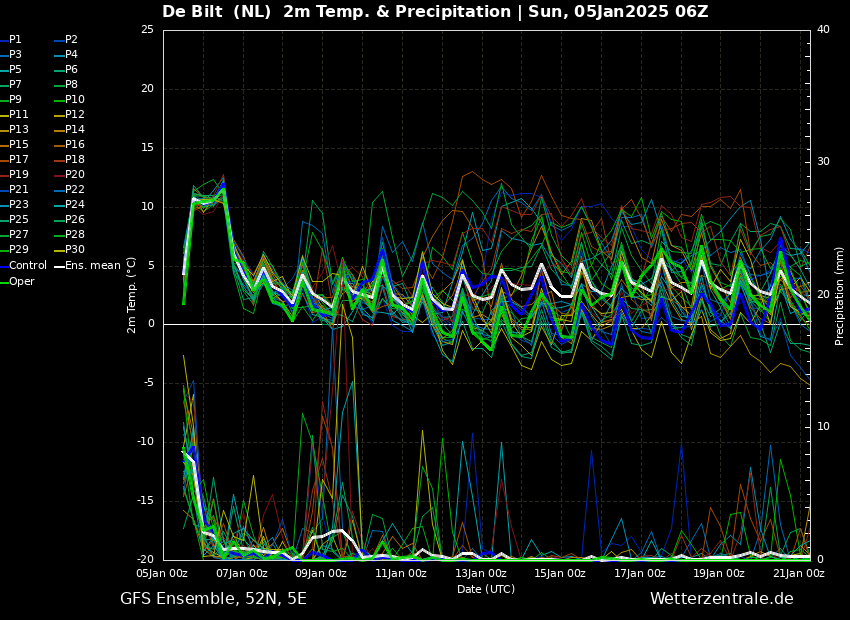Screen dimensions: 850x620
Task: Click the 40 precipitation axis value
Action: point(823,29)
